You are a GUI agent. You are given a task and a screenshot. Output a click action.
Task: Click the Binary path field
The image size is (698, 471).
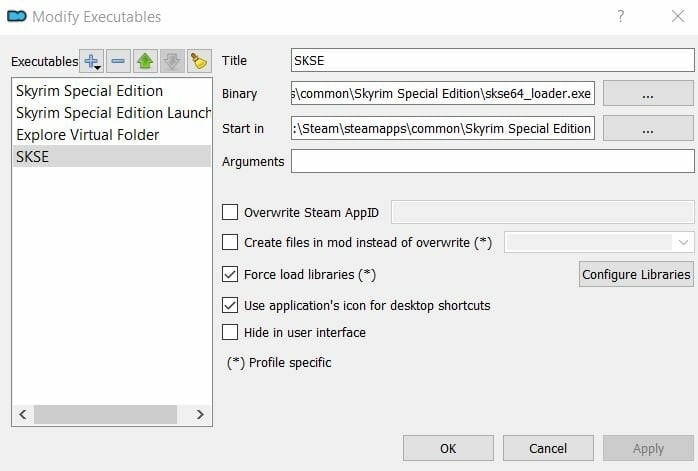point(443,93)
